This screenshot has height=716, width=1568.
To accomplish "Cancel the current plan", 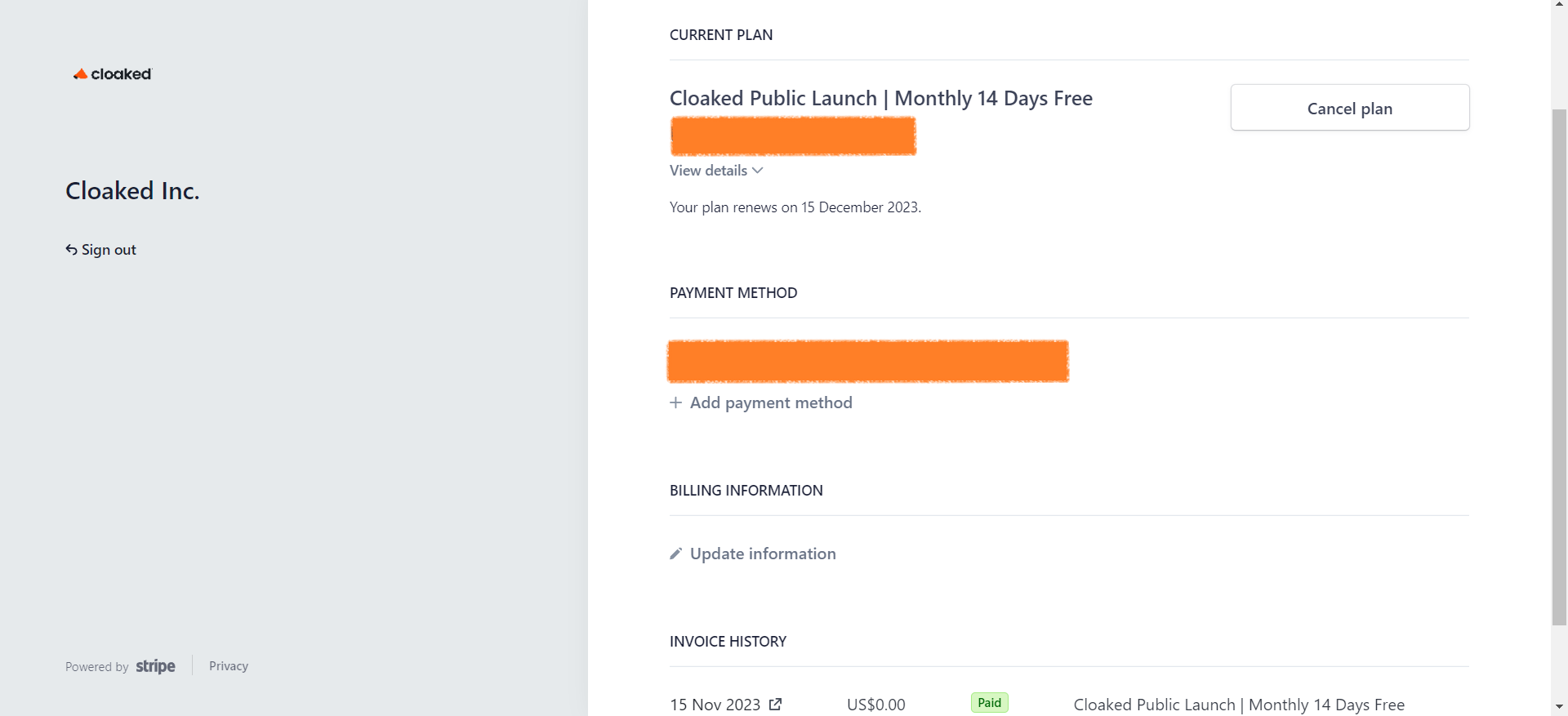I will click(x=1350, y=108).
